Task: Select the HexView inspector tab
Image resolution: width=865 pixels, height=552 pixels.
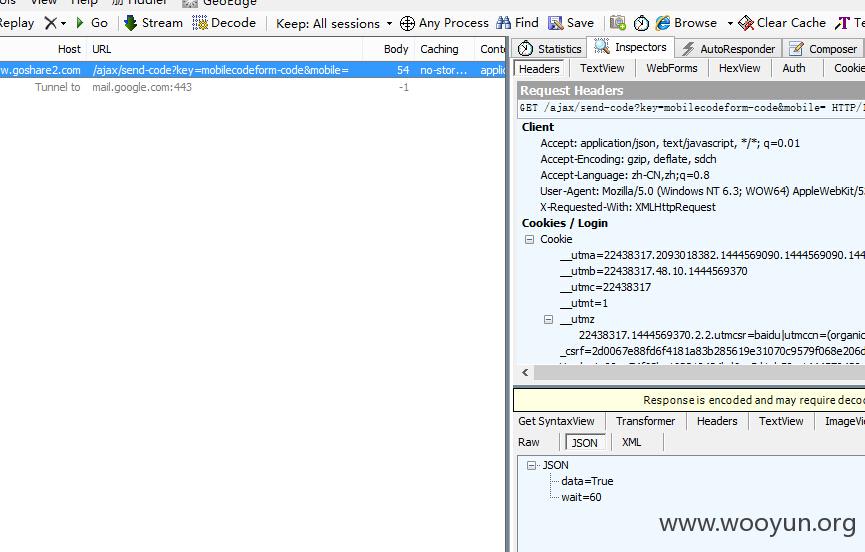Action: (x=739, y=68)
